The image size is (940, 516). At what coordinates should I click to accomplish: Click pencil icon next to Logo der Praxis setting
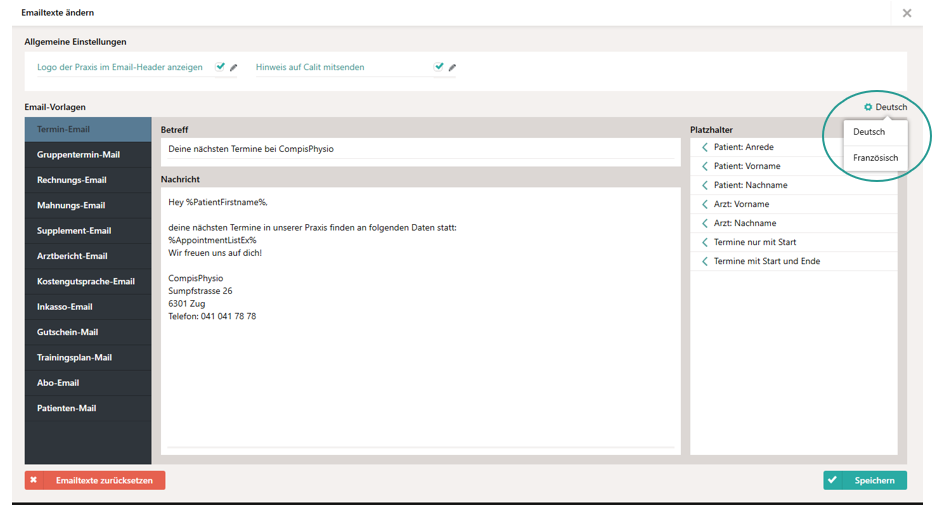tap(234, 68)
